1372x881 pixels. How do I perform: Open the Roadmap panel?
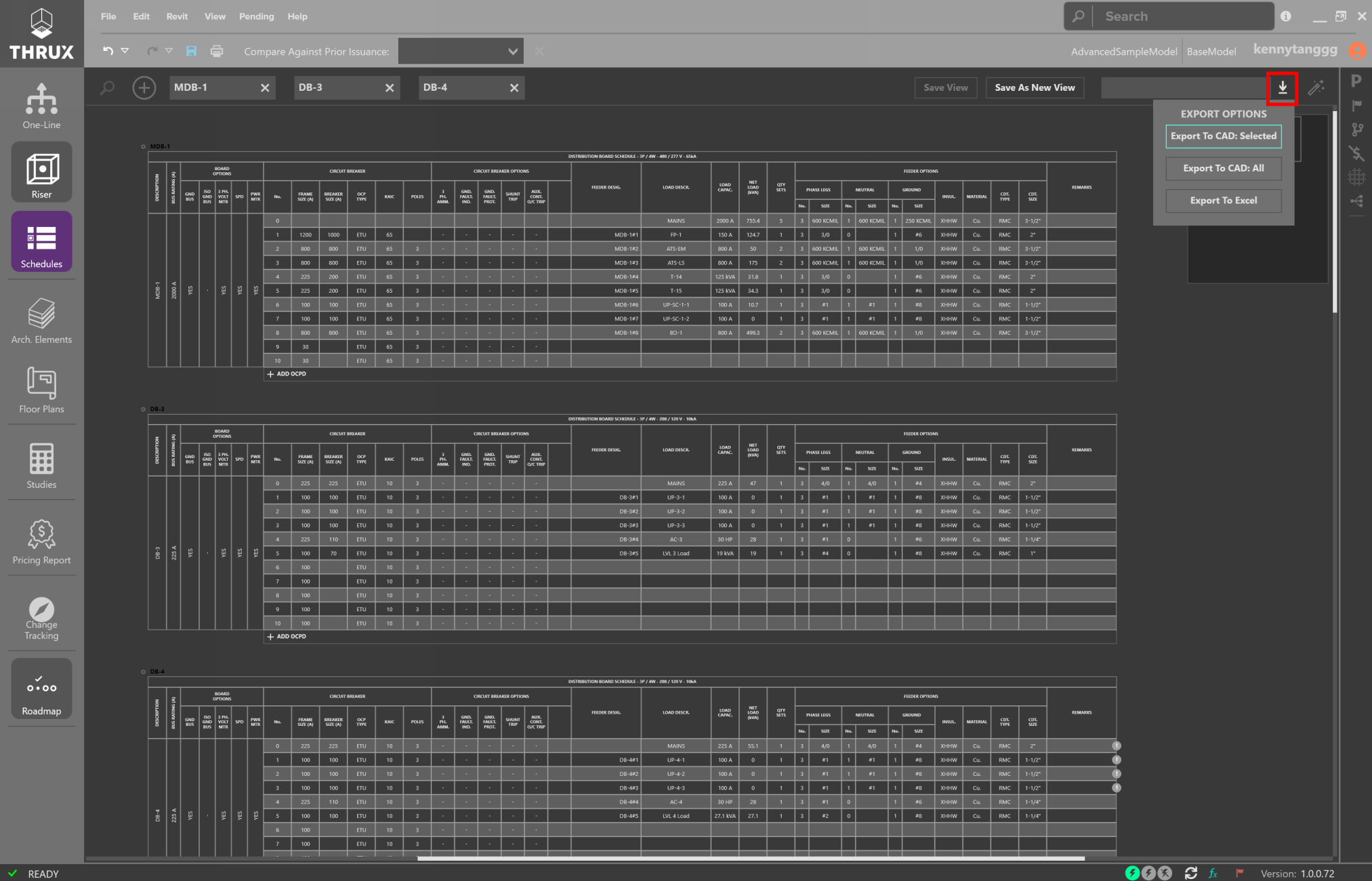[x=41, y=689]
